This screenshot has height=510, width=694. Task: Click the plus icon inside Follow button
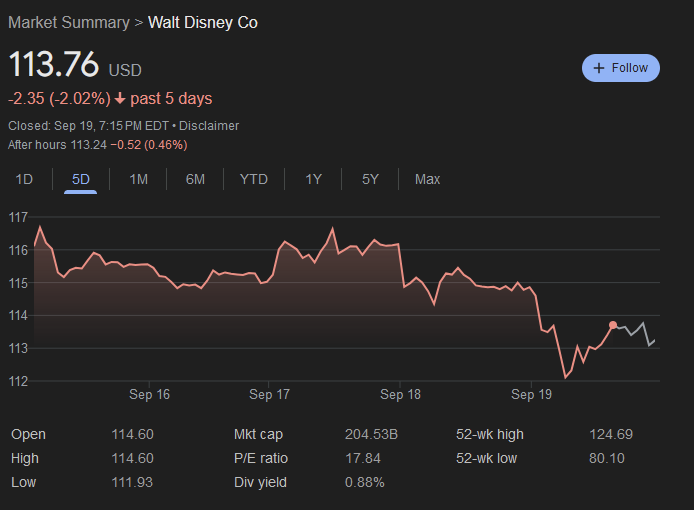[598, 68]
